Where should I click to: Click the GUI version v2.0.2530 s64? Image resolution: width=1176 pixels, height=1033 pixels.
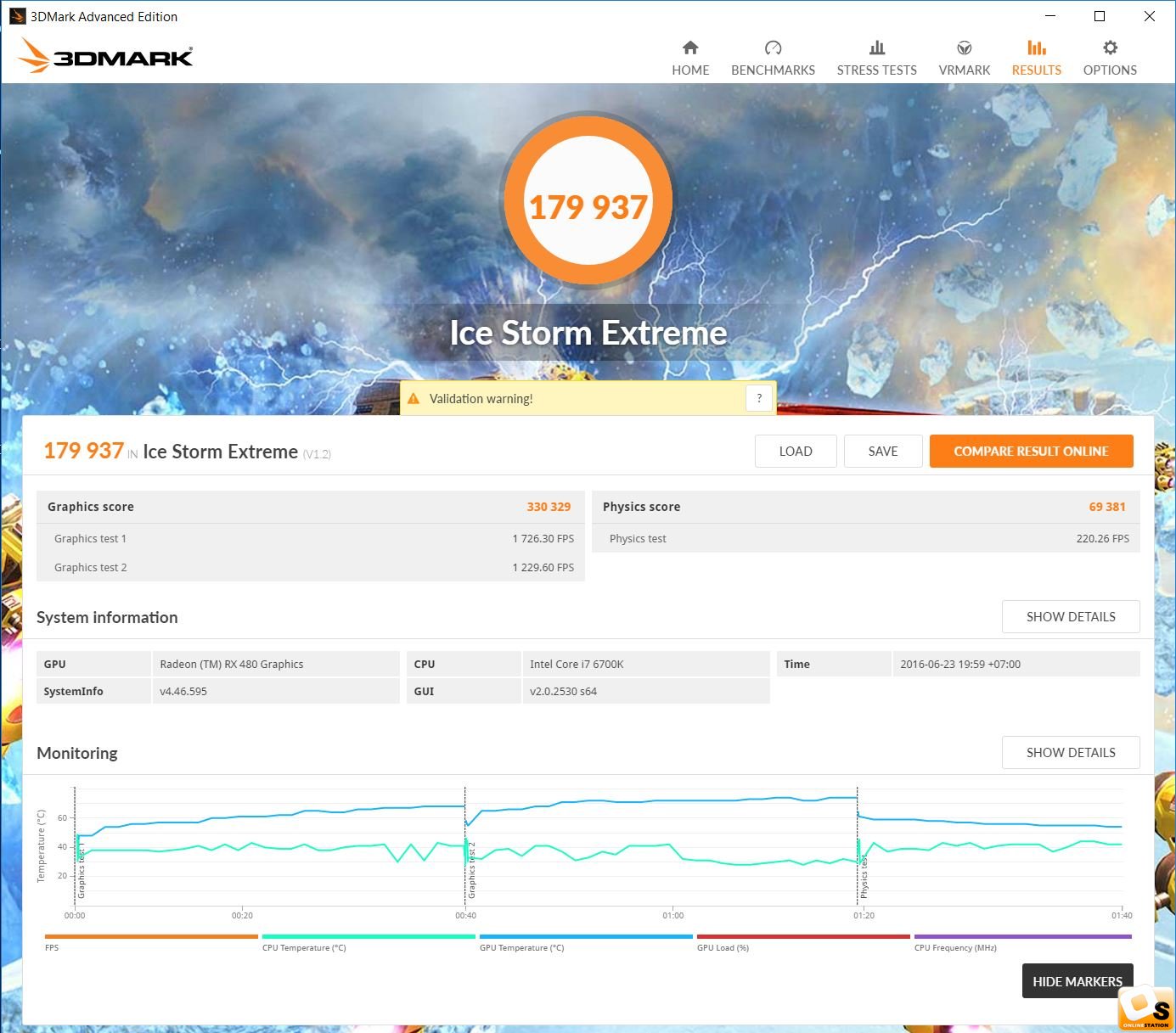point(563,692)
